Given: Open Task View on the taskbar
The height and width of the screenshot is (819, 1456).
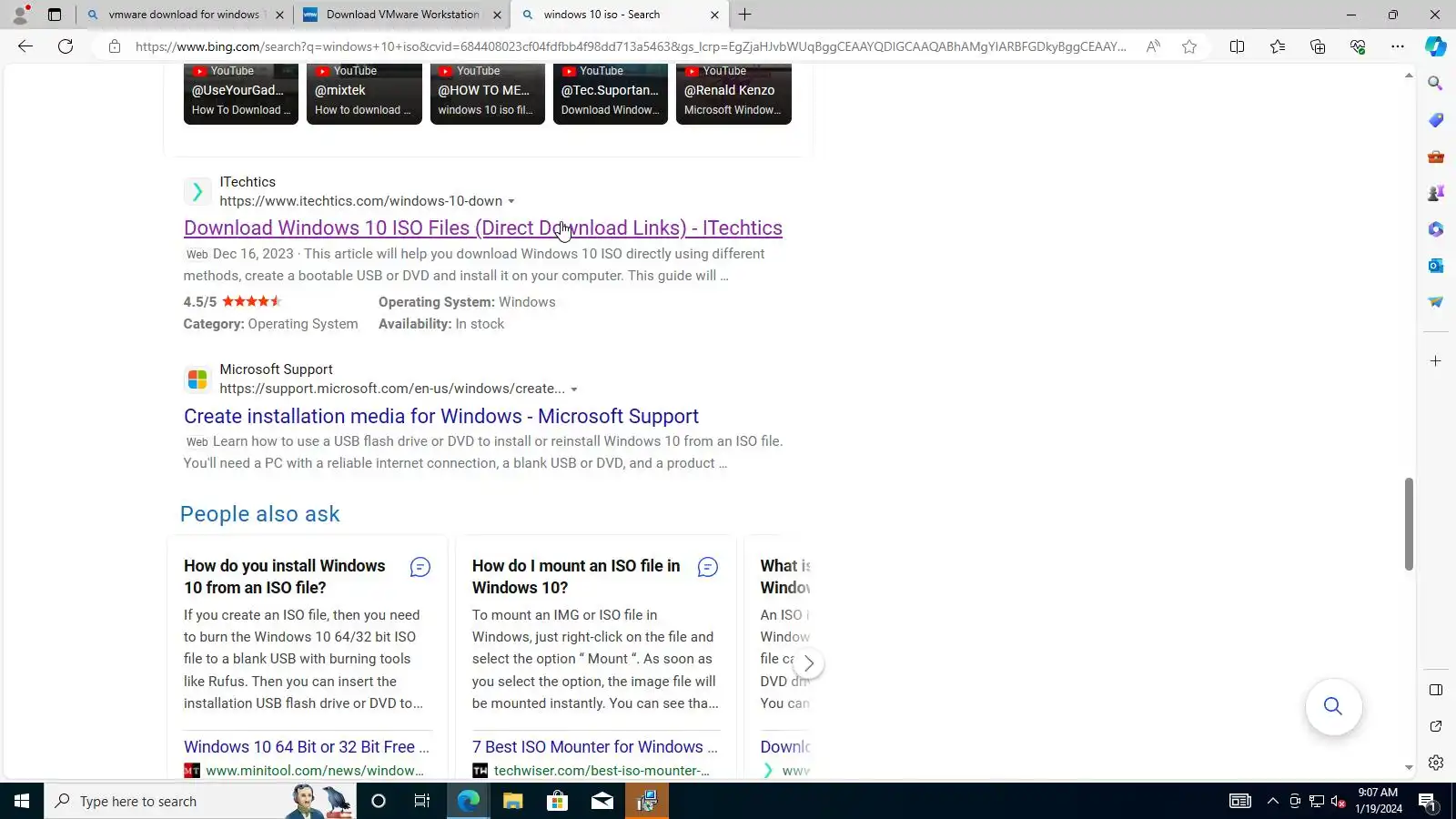Looking at the screenshot, I should [422, 801].
